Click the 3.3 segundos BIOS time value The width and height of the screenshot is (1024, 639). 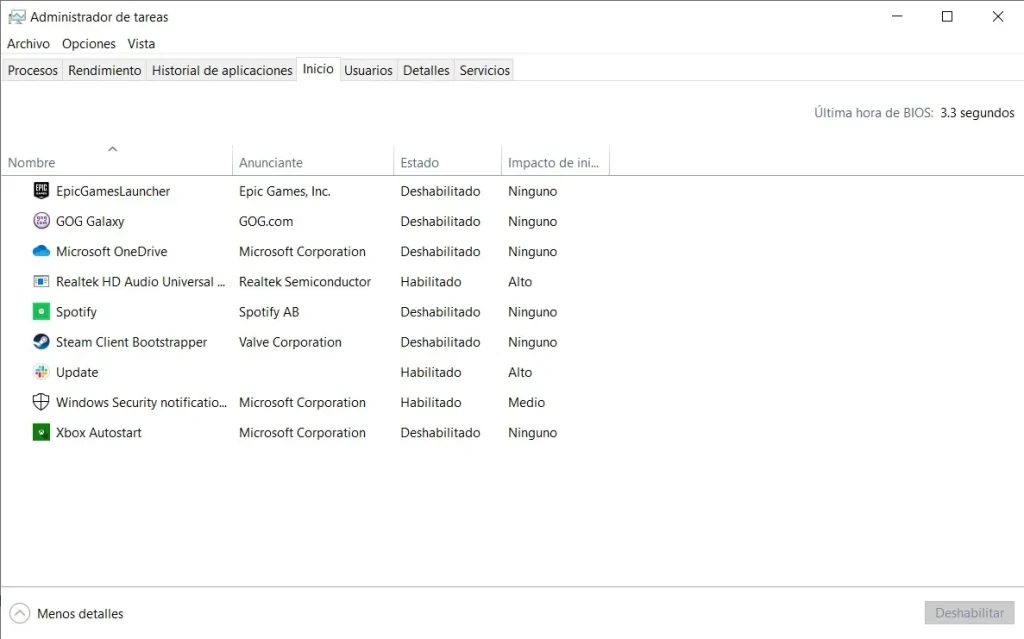pos(977,112)
